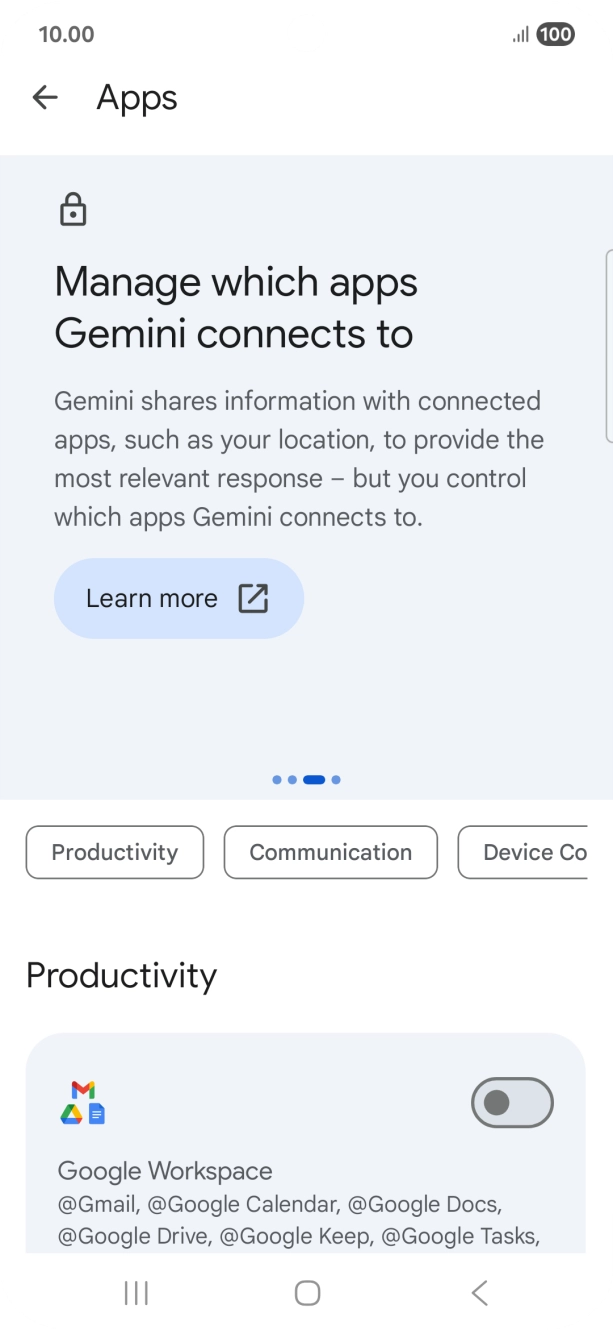Select the Communication filter chip
The width and height of the screenshot is (613, 1330).
331,852
